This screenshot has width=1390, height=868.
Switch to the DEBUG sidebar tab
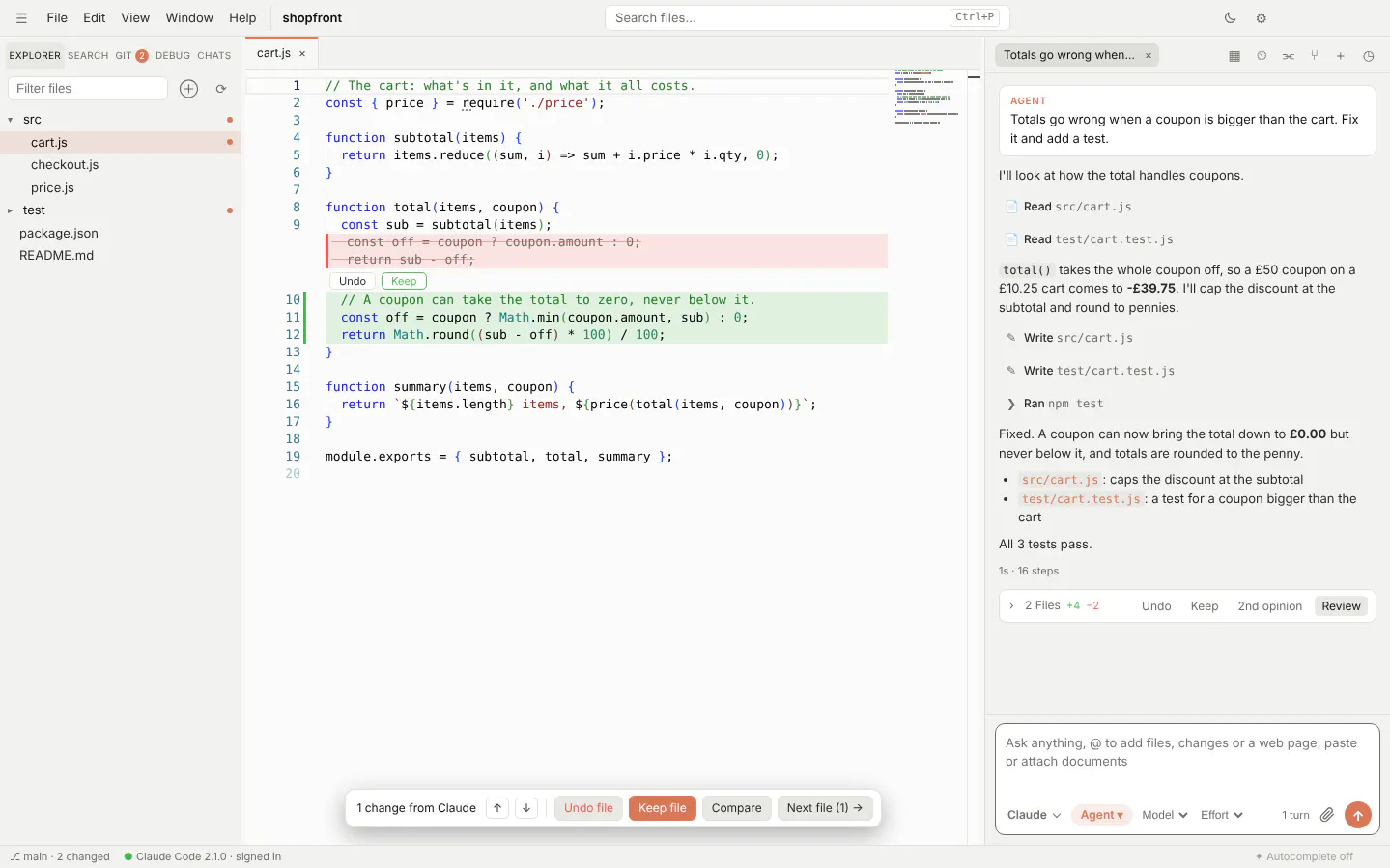point(173,55)
